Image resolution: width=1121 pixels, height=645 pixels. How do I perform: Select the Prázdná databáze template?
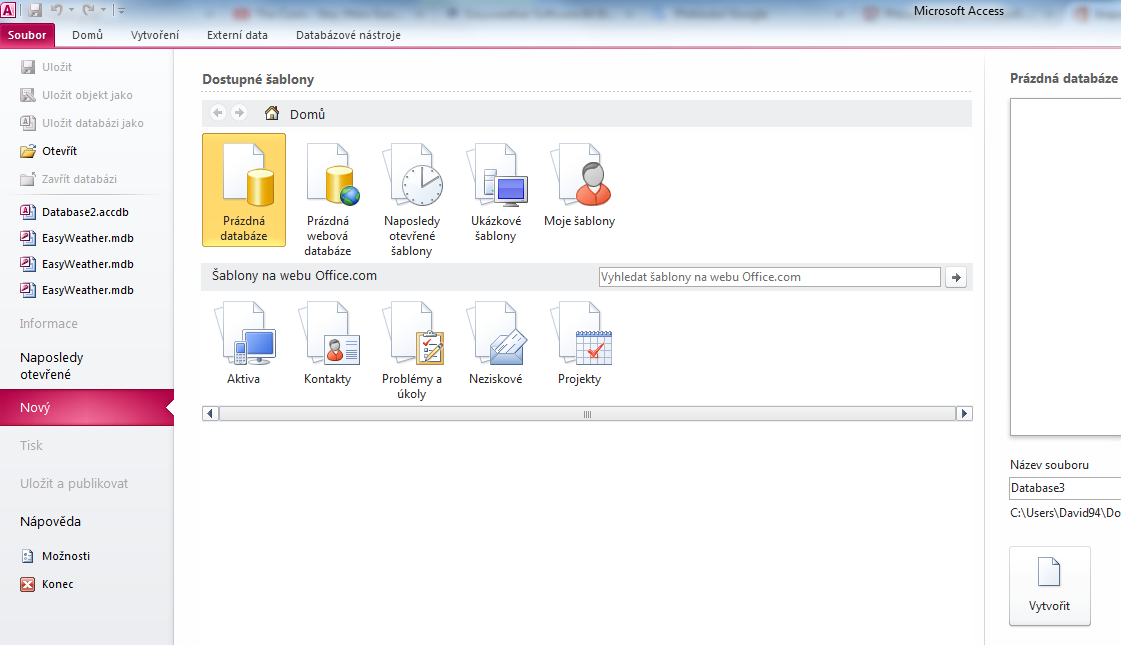coord(244,190)
